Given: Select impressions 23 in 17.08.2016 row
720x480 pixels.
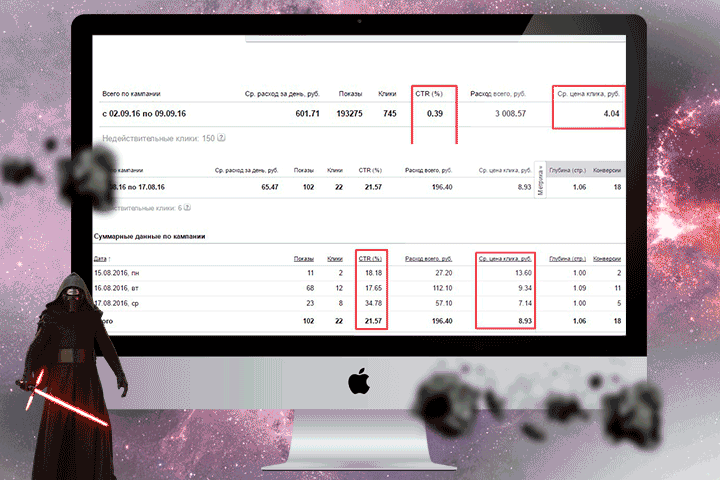Looking at the screenshot, I should (x=310, y=303).
